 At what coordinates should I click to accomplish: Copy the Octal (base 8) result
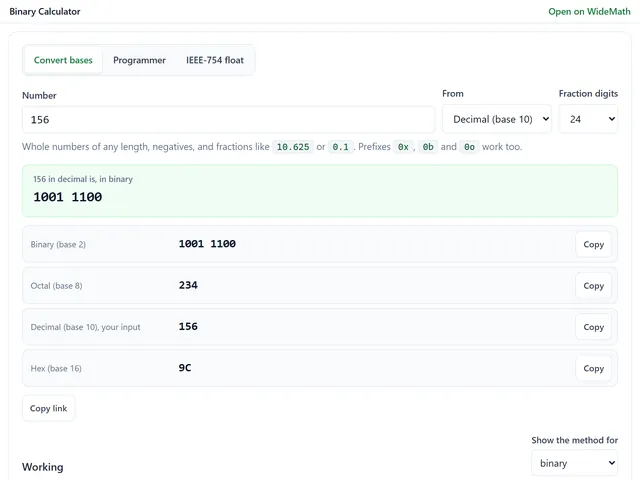593,286
